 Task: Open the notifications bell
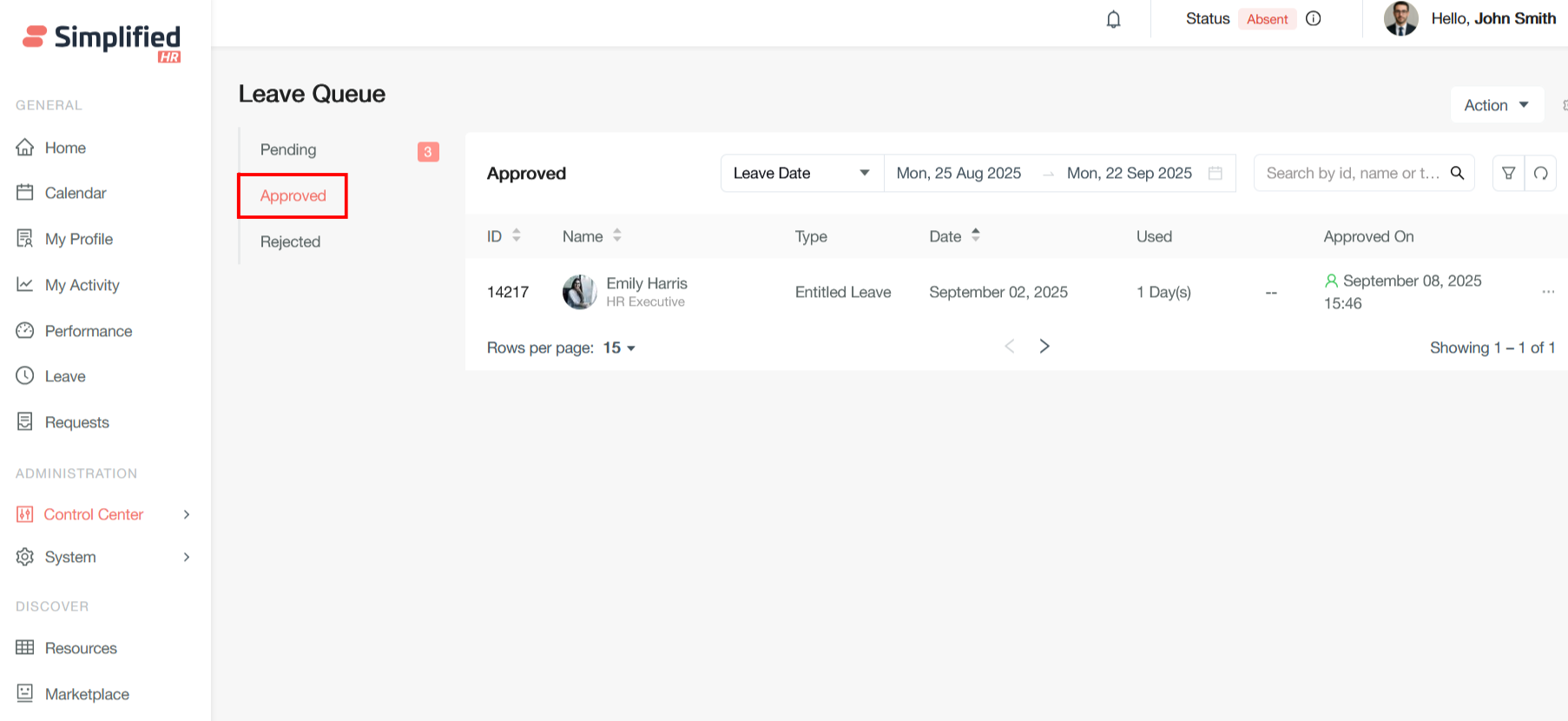pyautogui.click(x=1113, y=19)
